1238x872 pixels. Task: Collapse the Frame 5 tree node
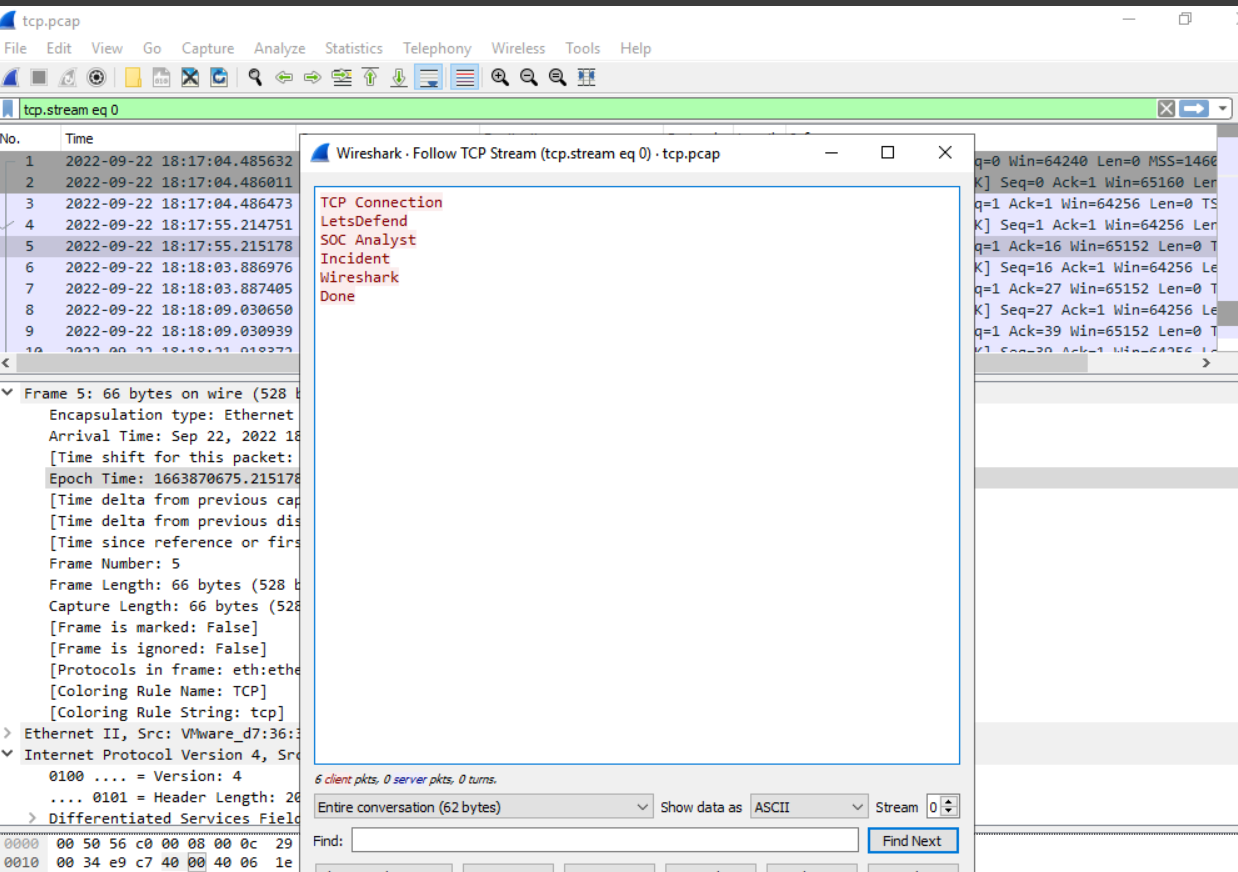[x=8, y=393]
